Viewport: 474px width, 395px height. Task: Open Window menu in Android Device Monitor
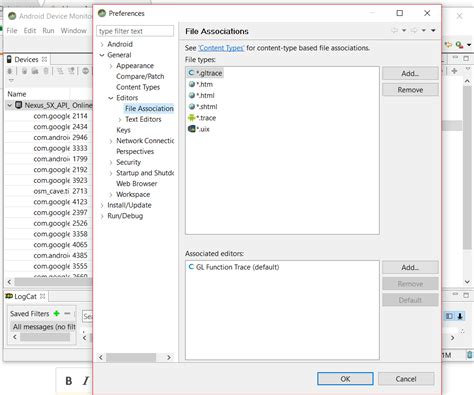73,31
